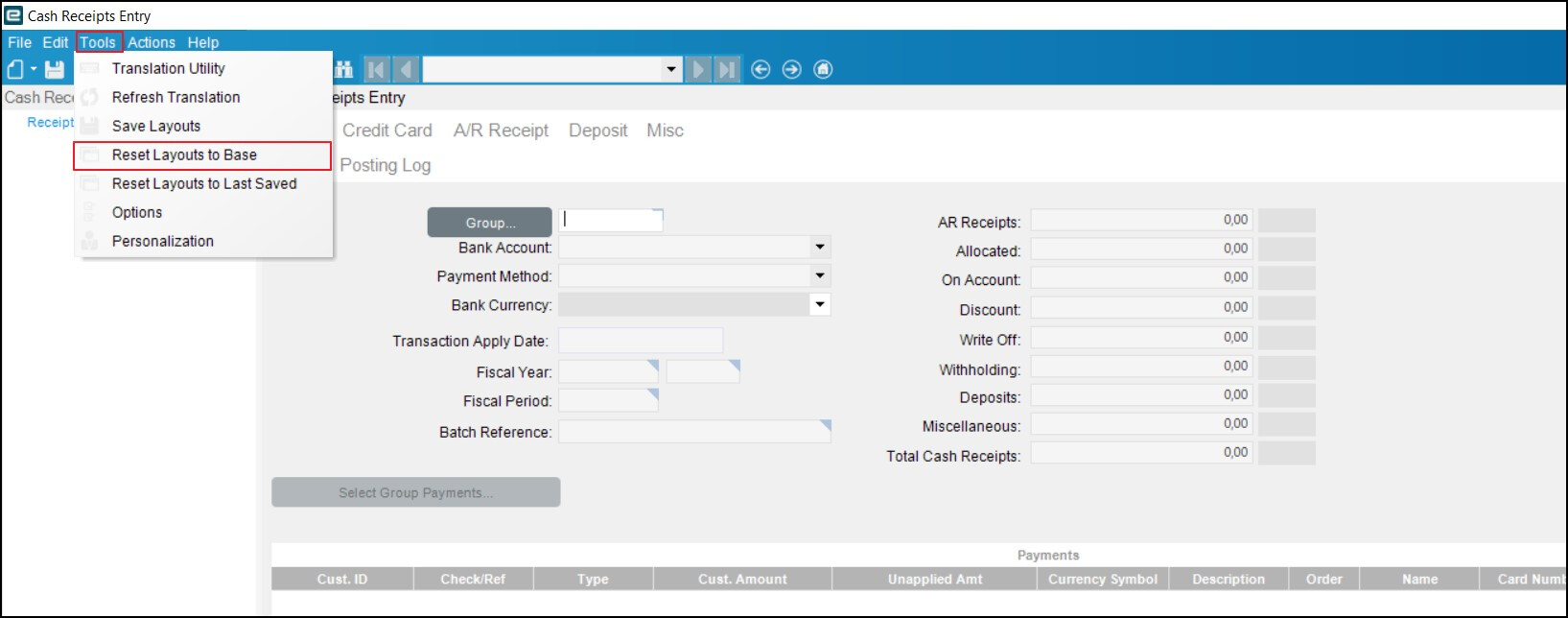The width and height of the screenshot is (1568, 618).
Task: Select Reset Layouts to Last Saved
Action: pyautogui.click(x=203, y=183)
